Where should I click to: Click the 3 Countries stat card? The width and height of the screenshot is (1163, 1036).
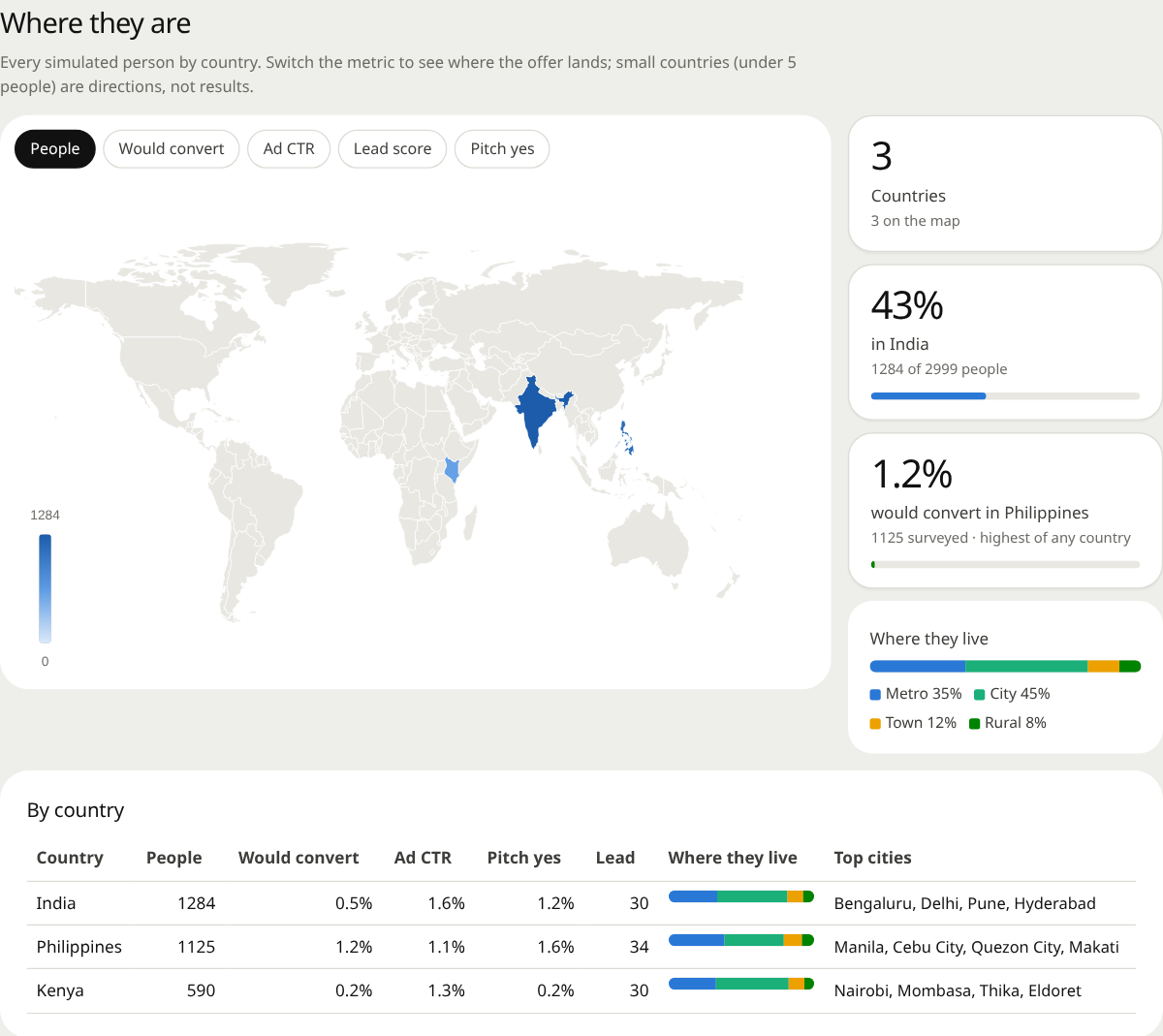coord(1005,183)
